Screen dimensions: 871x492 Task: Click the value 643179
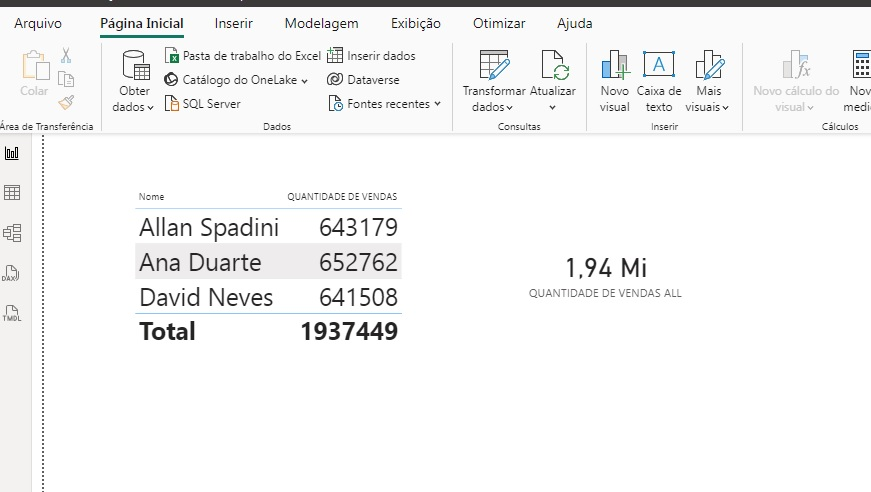(x=358, y=228)
